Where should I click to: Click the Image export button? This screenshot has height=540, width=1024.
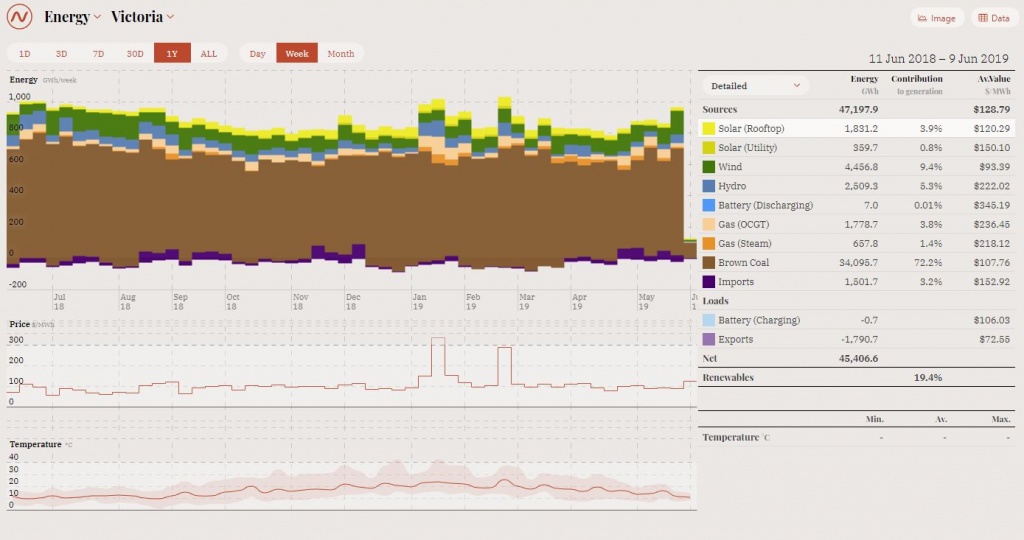click(x=937, y=18)
